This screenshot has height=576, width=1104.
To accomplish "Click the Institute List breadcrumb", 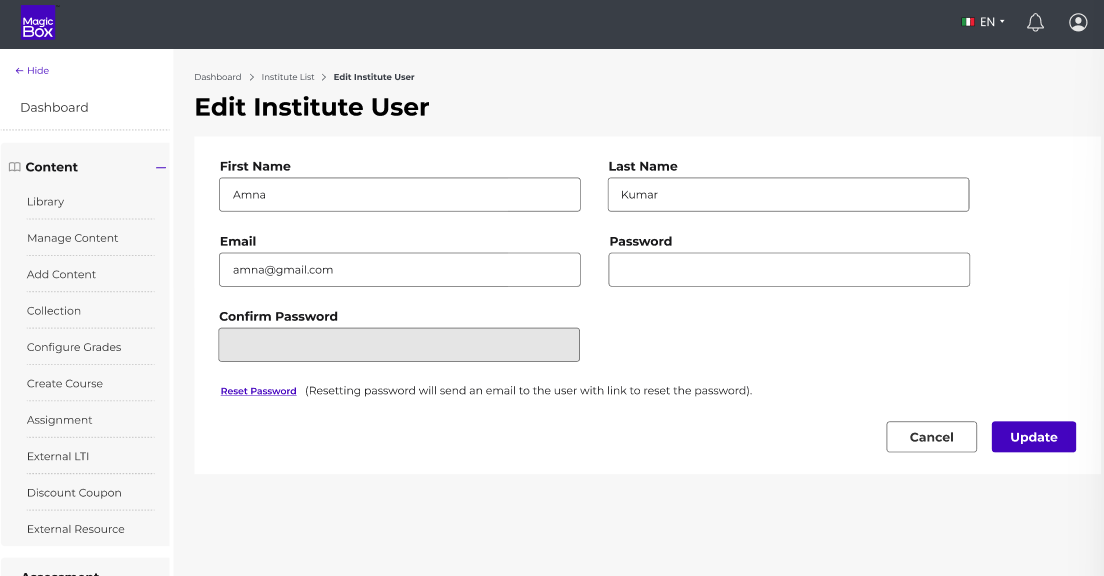I will click(287, 77).
